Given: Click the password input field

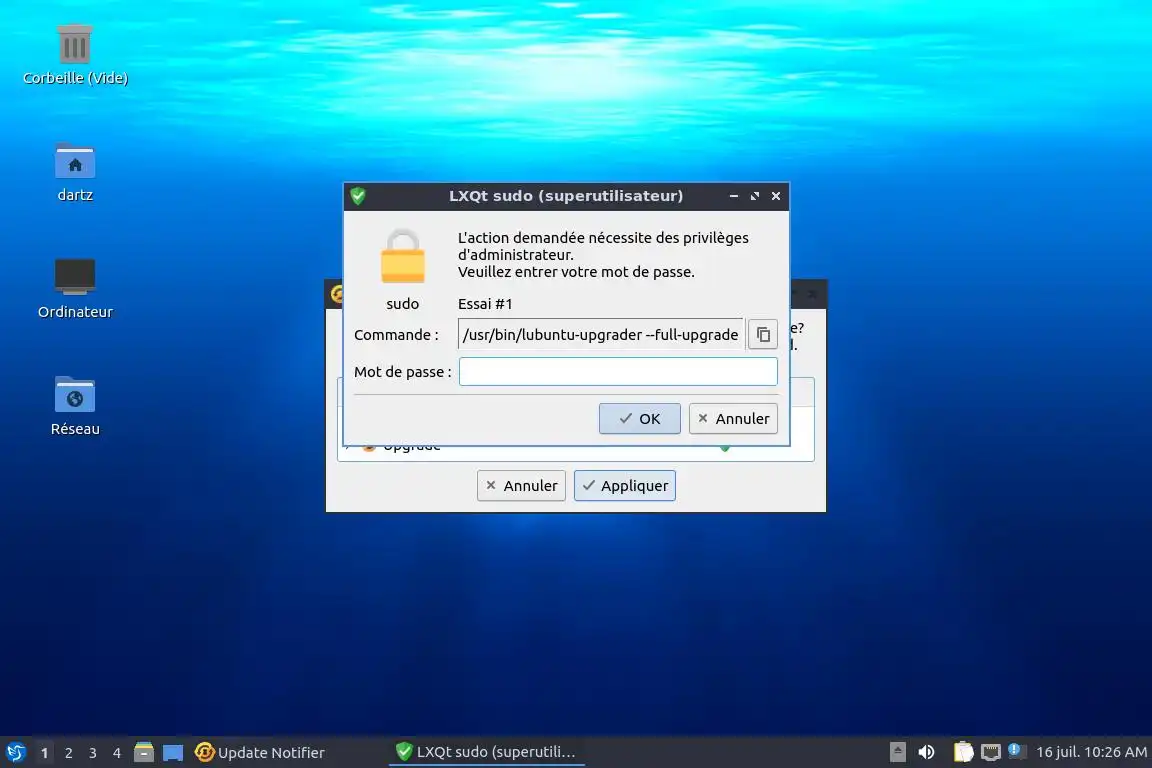Looking at the screenshot, I should point(618,372).
